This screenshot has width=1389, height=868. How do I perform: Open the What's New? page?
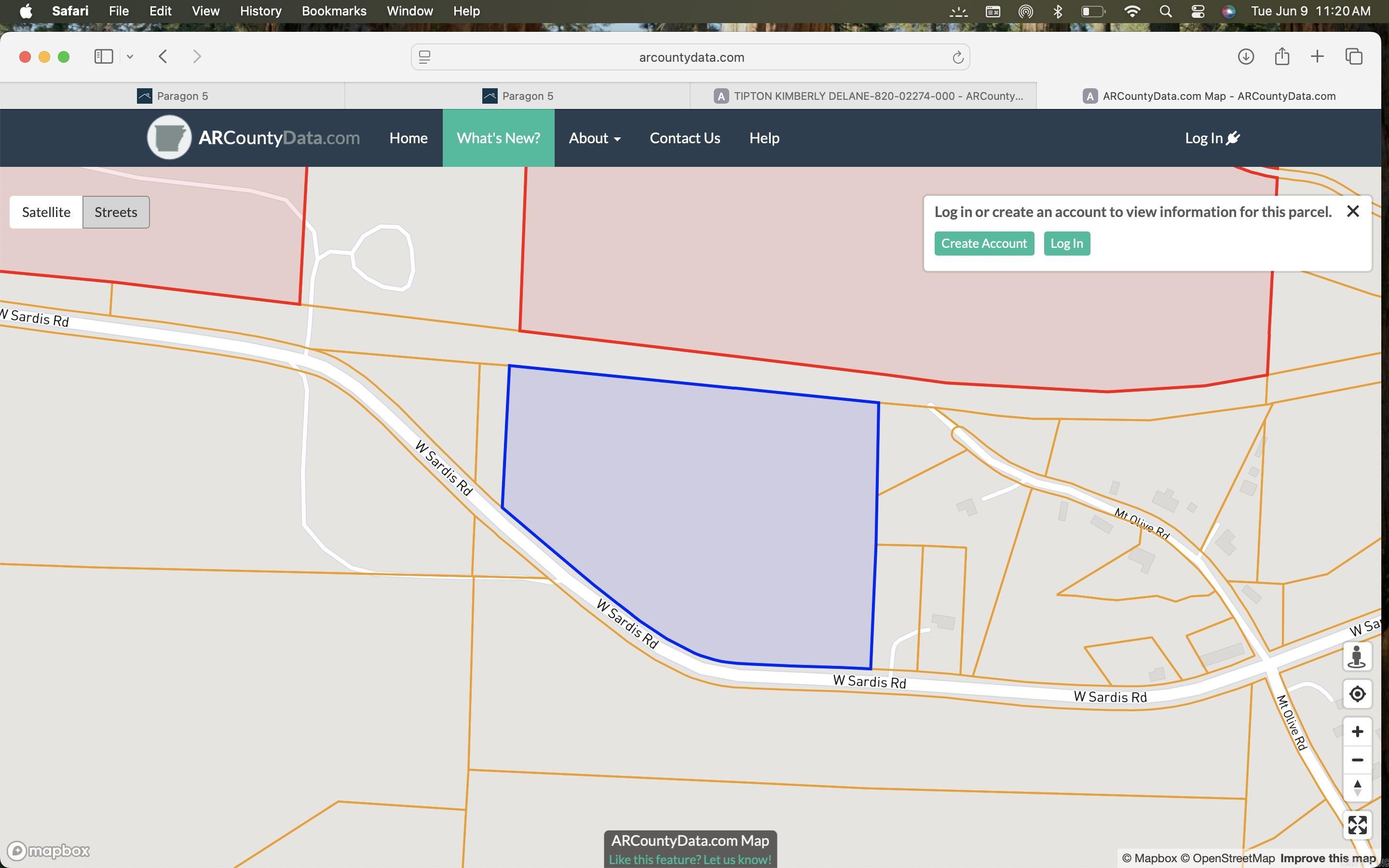[498, 138]
